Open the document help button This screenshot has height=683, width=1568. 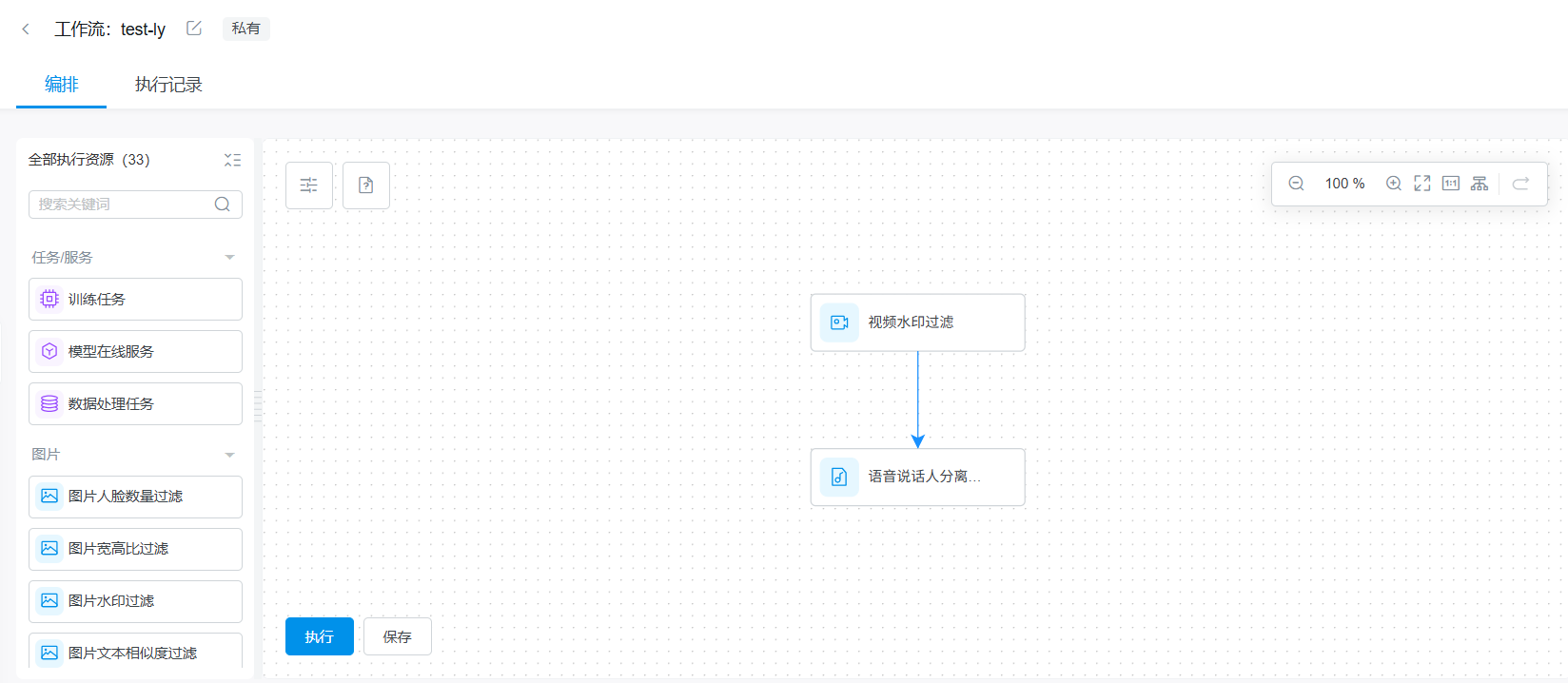point(366,185)
